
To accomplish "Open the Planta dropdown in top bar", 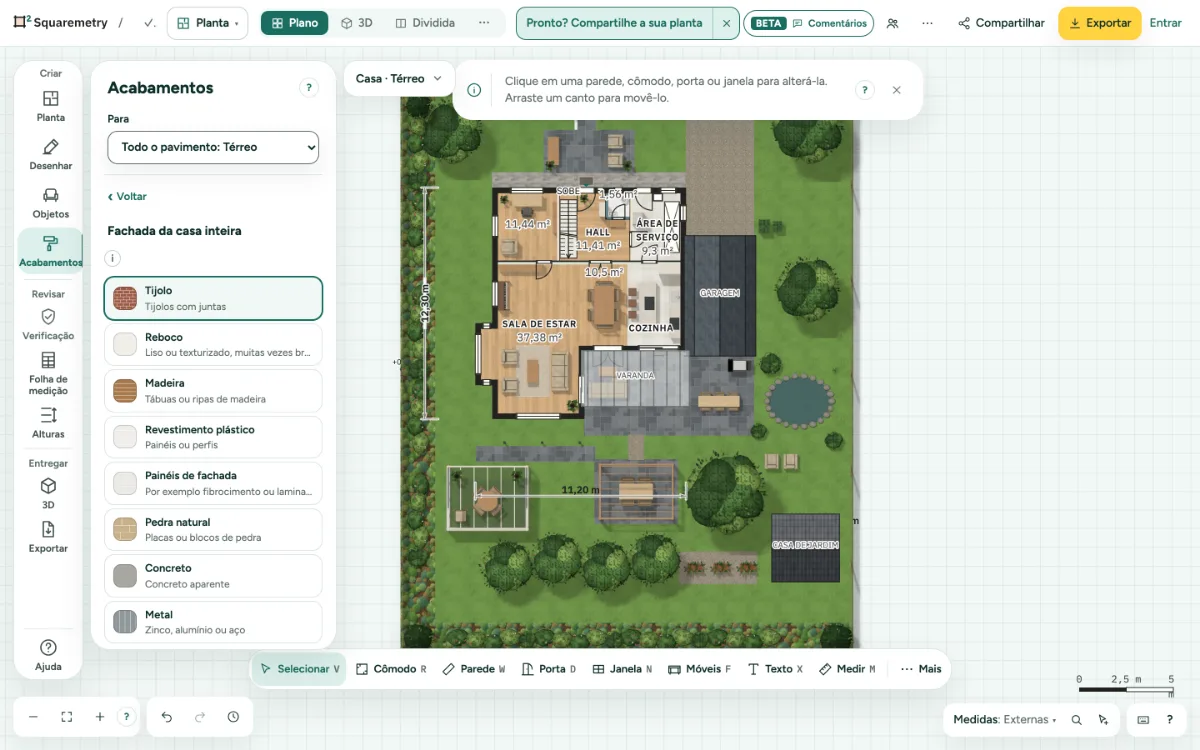I will [x=208, y=23].
